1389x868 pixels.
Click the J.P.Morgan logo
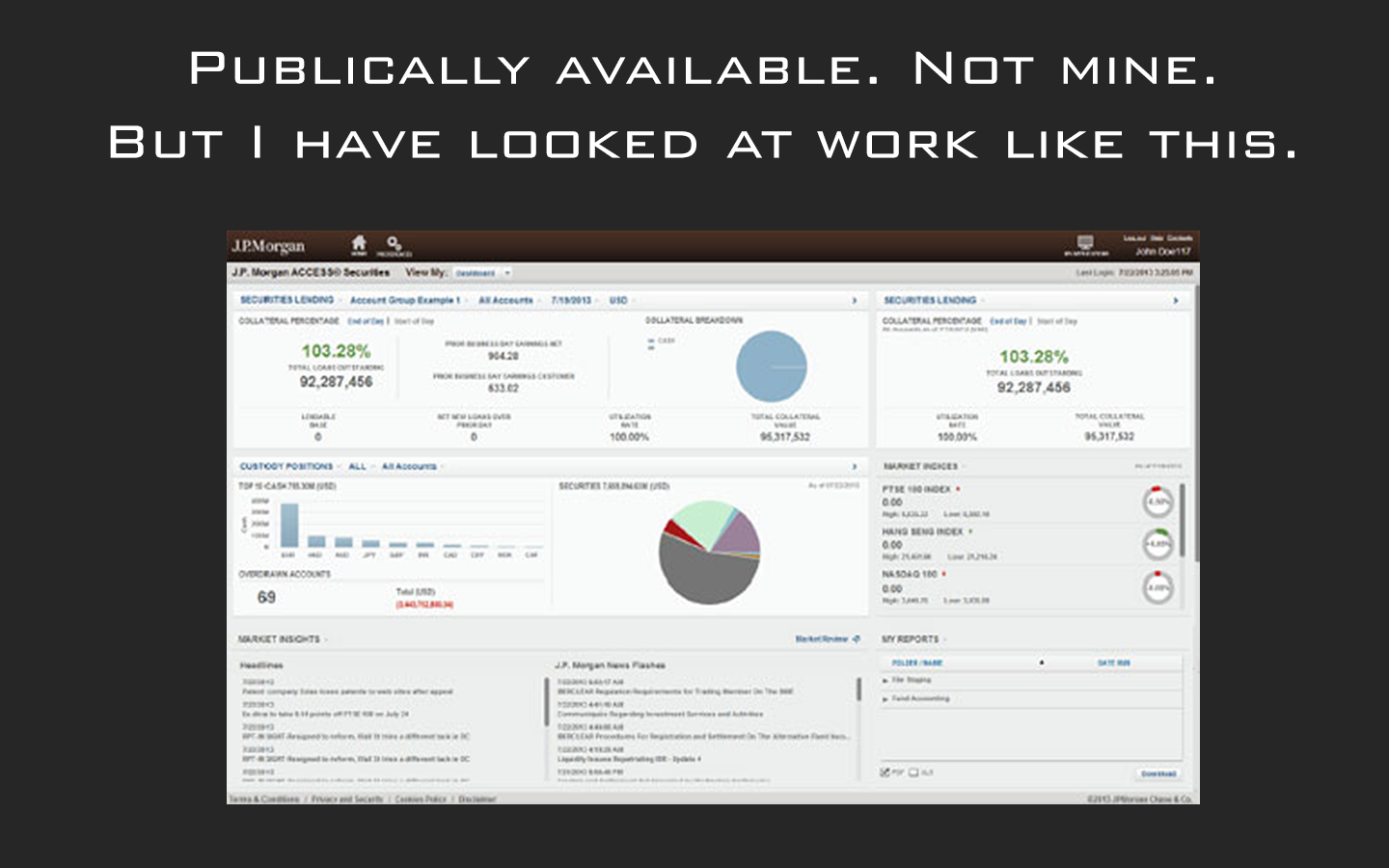tap(268, 246)
